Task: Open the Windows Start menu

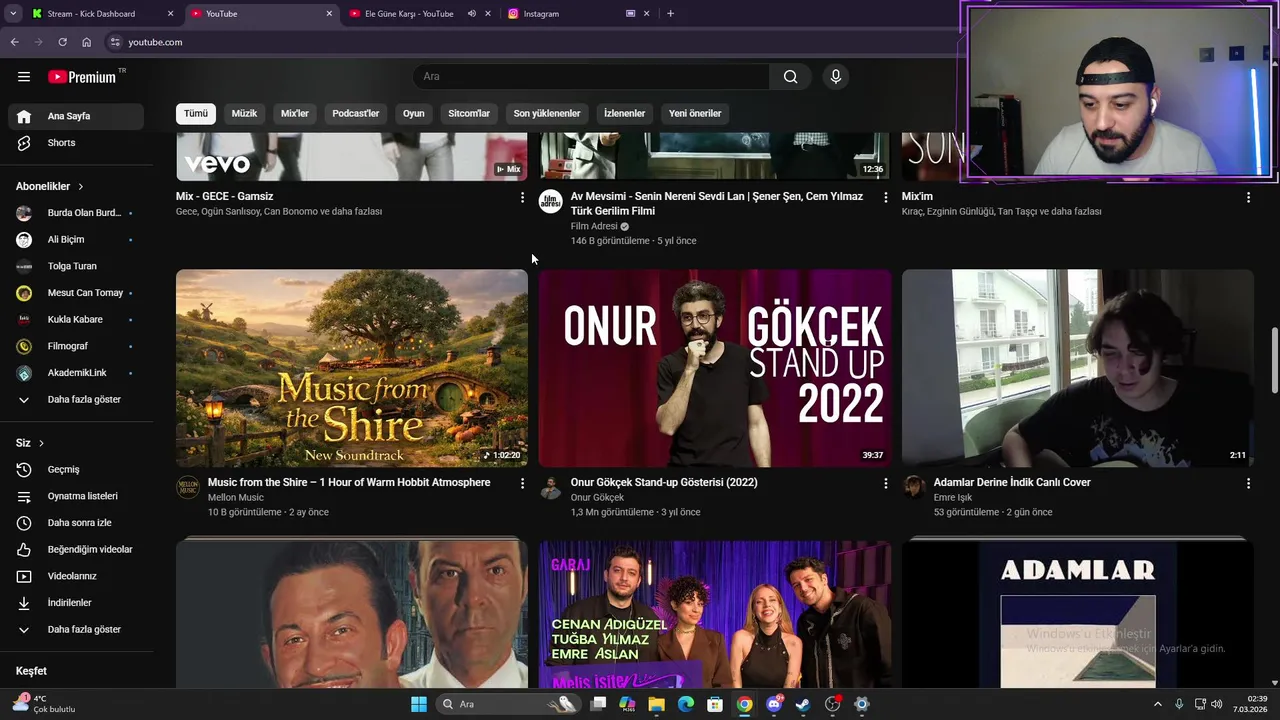Action: click(x=418, y=704)
